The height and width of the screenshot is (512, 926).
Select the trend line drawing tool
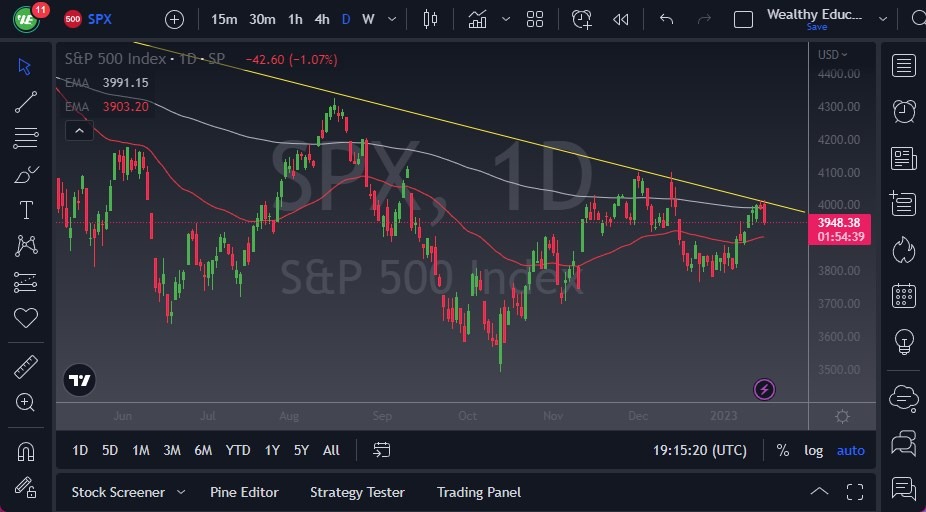pyautogui.click(x=26, y=101)
